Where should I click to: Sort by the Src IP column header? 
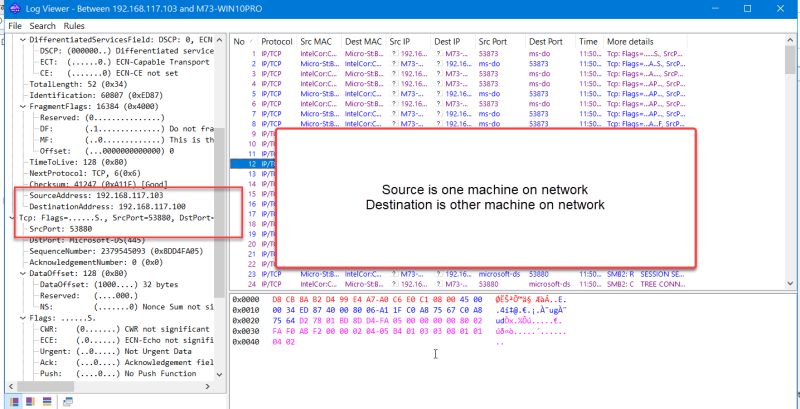(399, 42)
